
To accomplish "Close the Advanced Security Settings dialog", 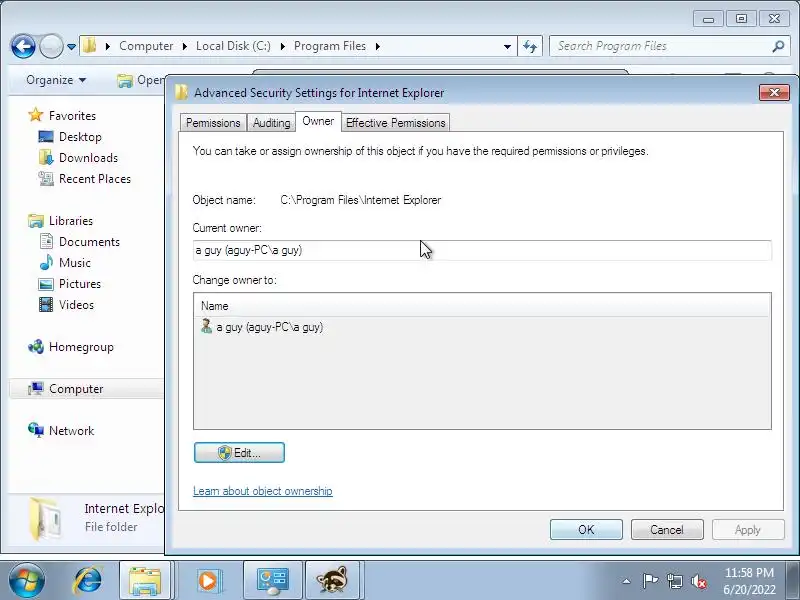I will 774,92.
